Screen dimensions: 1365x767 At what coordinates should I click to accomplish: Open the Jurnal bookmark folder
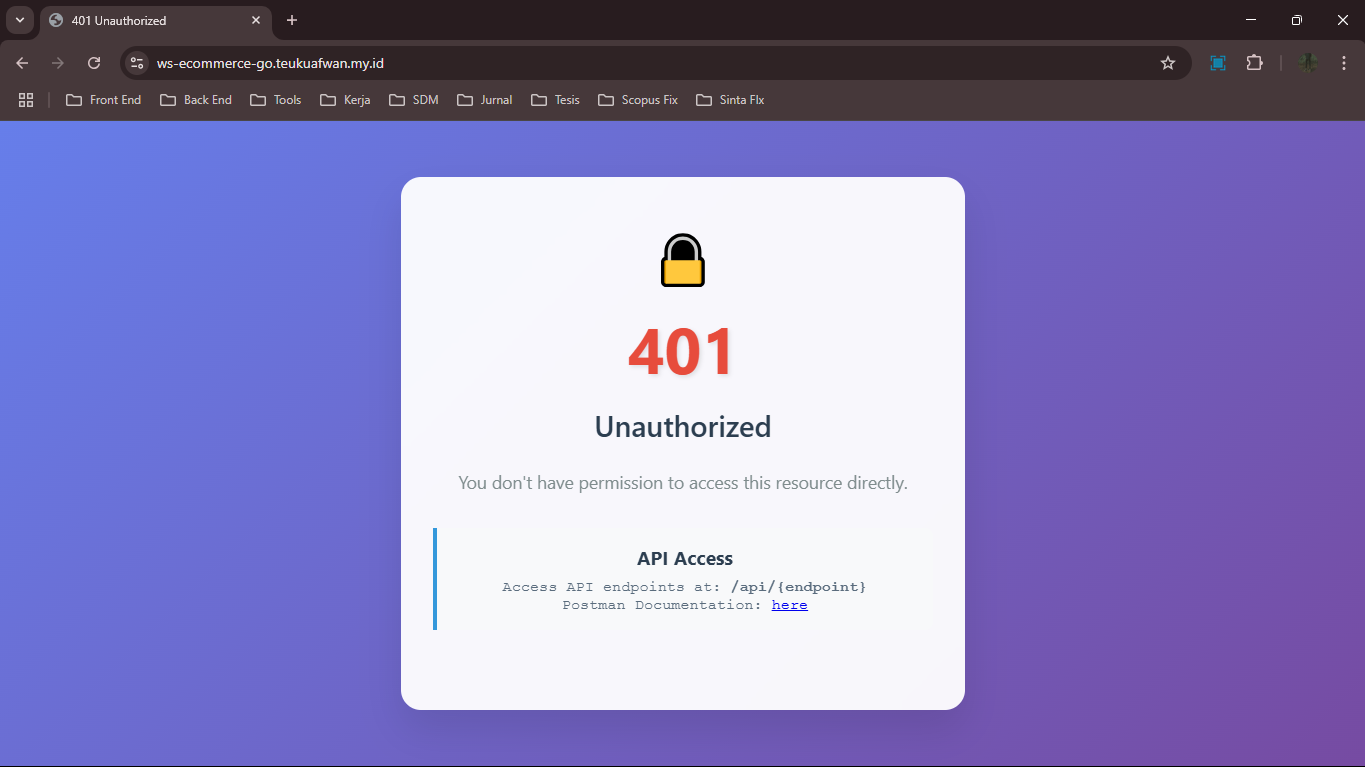485,100
